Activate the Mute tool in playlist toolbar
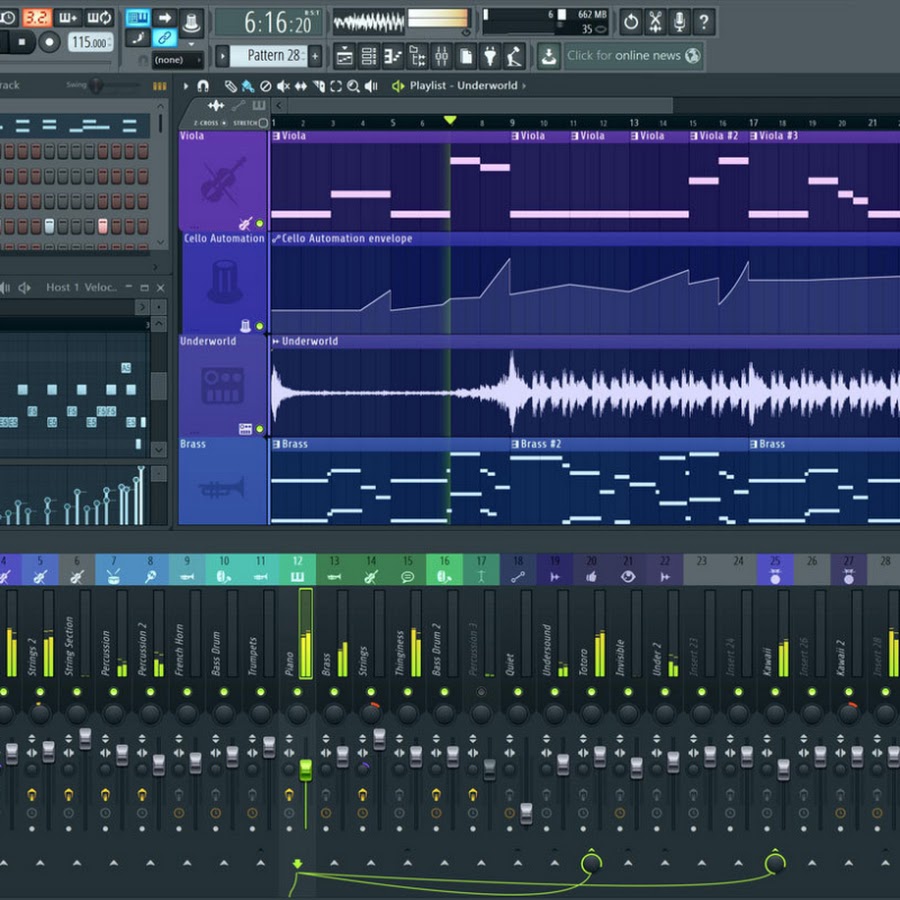Screen dimensions: 900x900 283,86
